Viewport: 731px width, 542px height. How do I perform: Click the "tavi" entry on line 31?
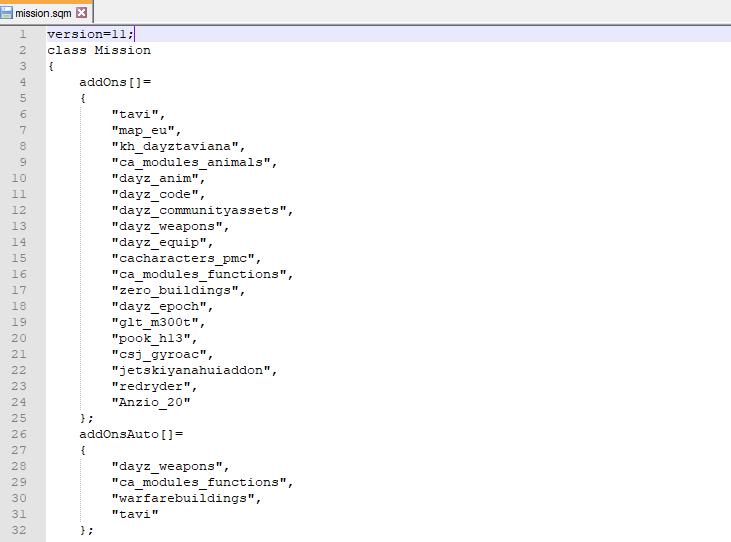point(135,514)
